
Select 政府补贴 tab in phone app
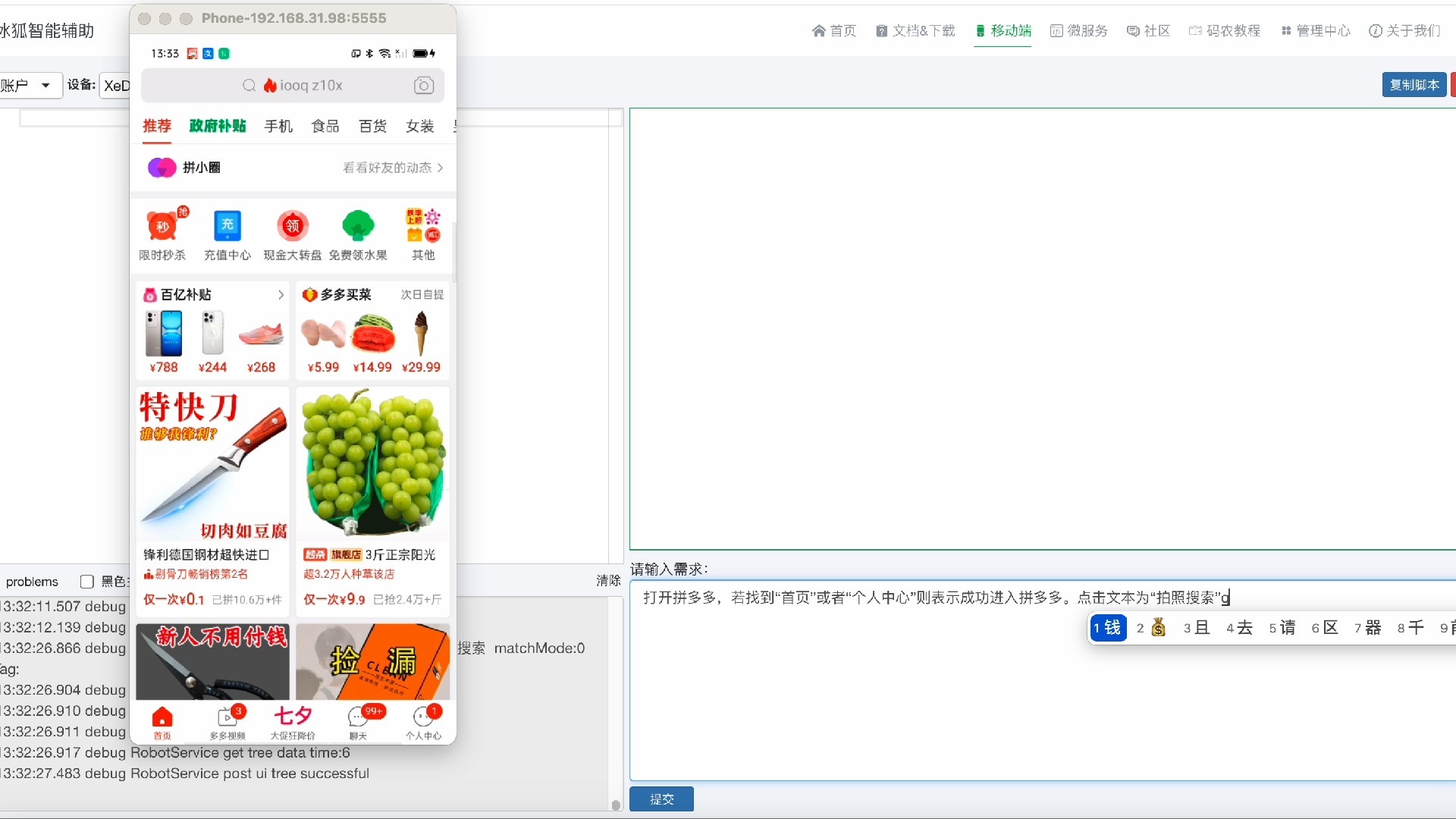point(218,126)
